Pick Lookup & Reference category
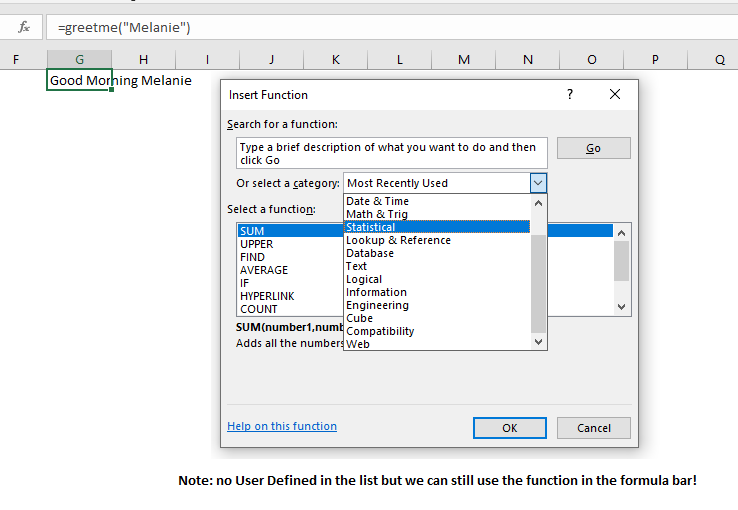The height and width of the screenshot is (510, 738). 398,240
